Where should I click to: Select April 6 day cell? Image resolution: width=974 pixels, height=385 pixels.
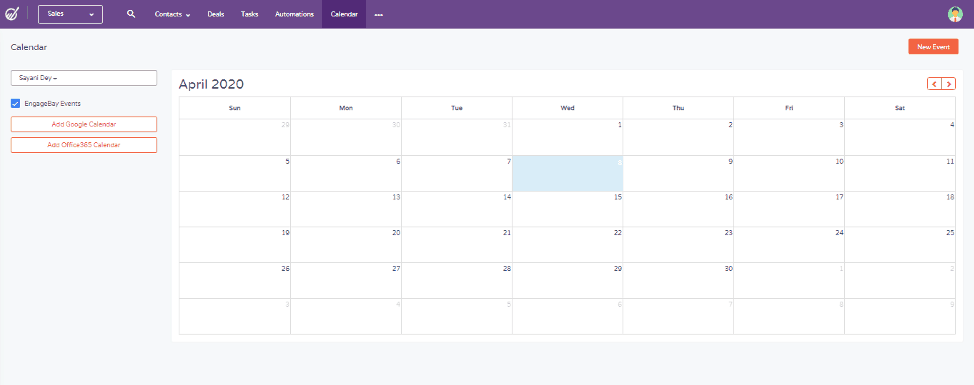(346, 173)
